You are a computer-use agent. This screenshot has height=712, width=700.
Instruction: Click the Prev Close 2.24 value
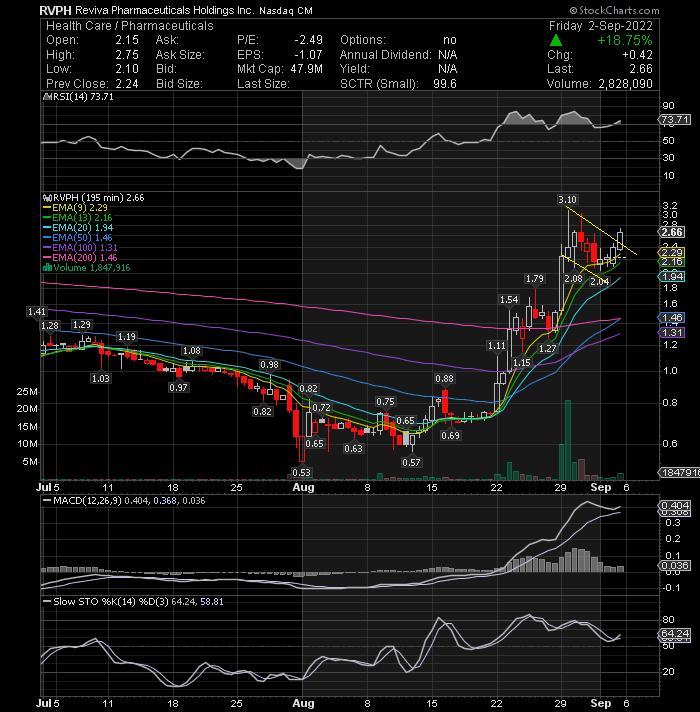point(127,84)
